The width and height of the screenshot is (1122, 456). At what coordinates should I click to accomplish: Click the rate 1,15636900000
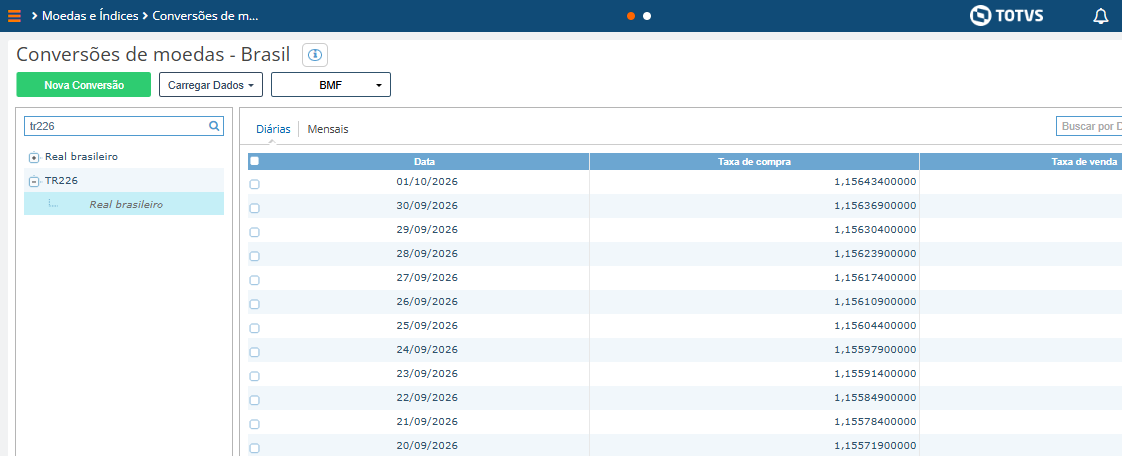coord(875,205)
